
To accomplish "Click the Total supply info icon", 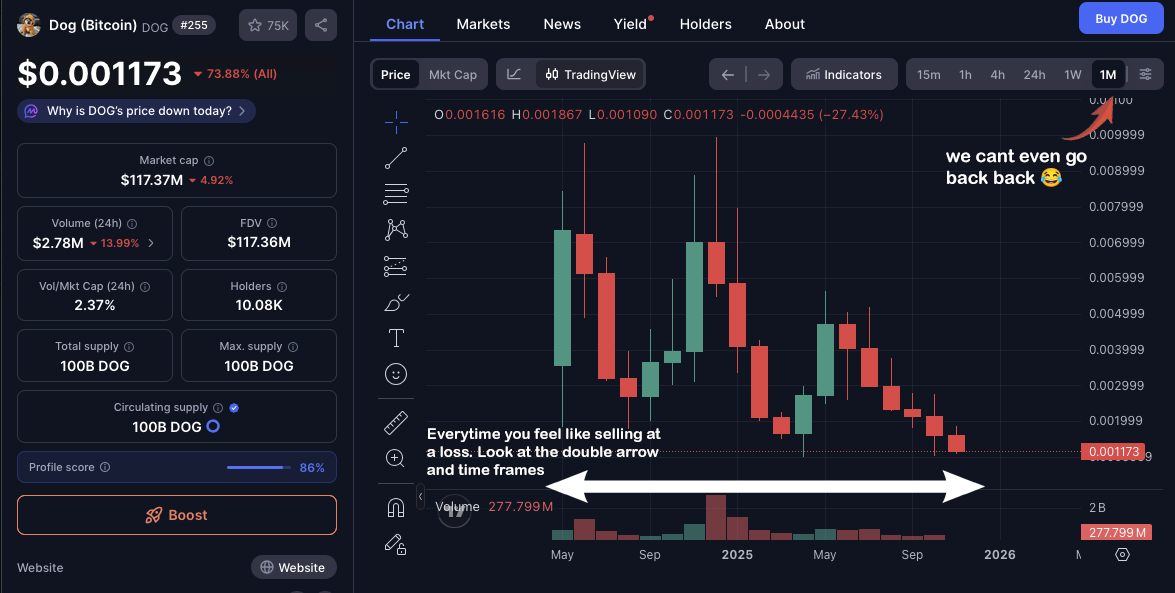I will coord(129,346).
